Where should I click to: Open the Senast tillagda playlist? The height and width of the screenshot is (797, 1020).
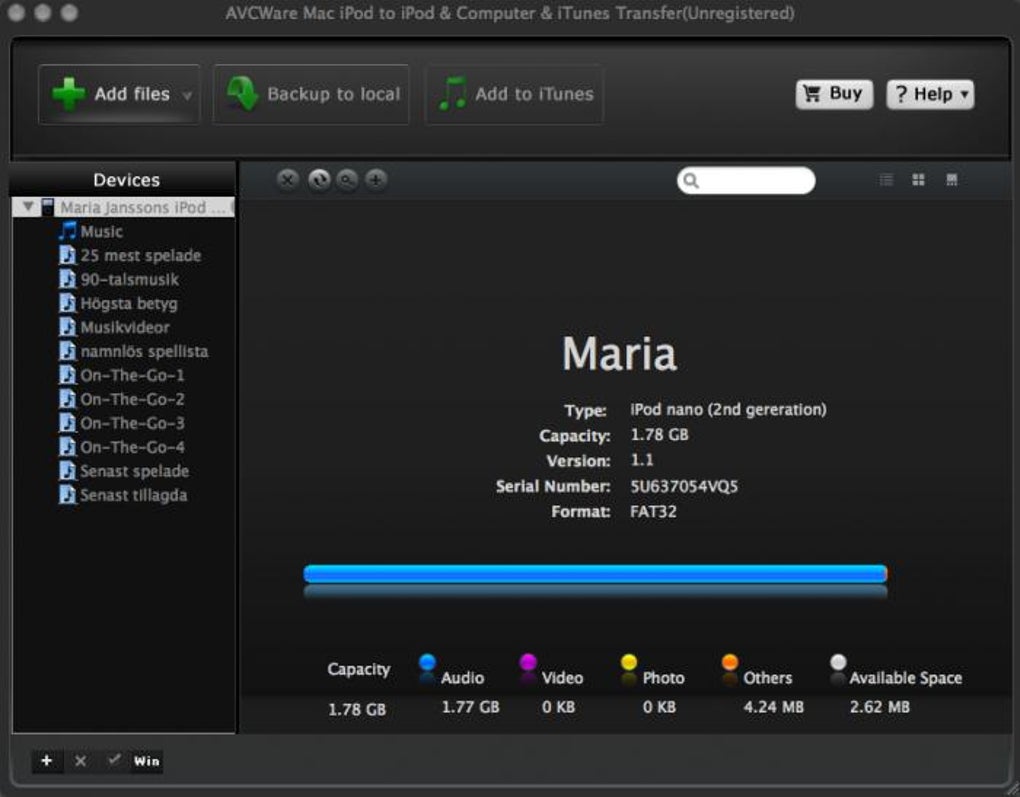click(x=133, y=495)
